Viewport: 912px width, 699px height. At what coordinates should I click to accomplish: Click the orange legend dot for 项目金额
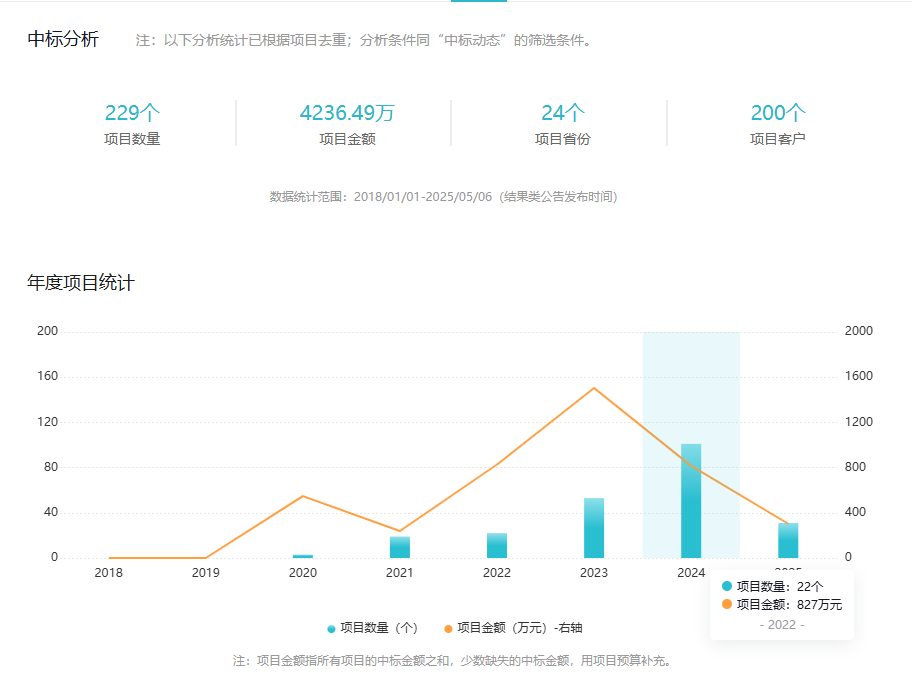[x=448, y=629]
